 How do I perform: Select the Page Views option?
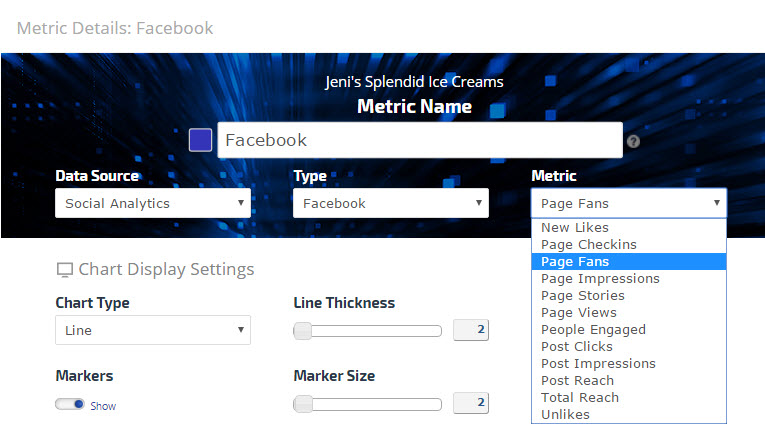click(579, 313)
